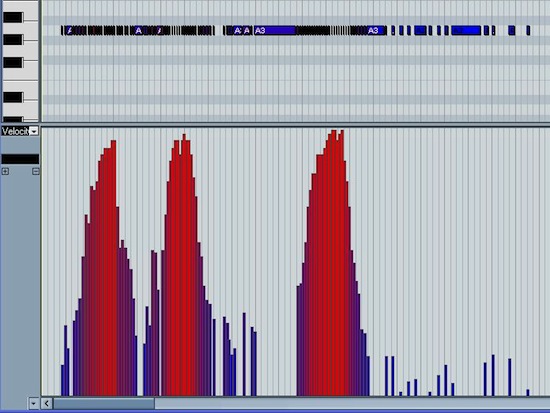This screenshot has height=413, width=550.
Task: Select the last small note at the far right
Action: (528, 31)
